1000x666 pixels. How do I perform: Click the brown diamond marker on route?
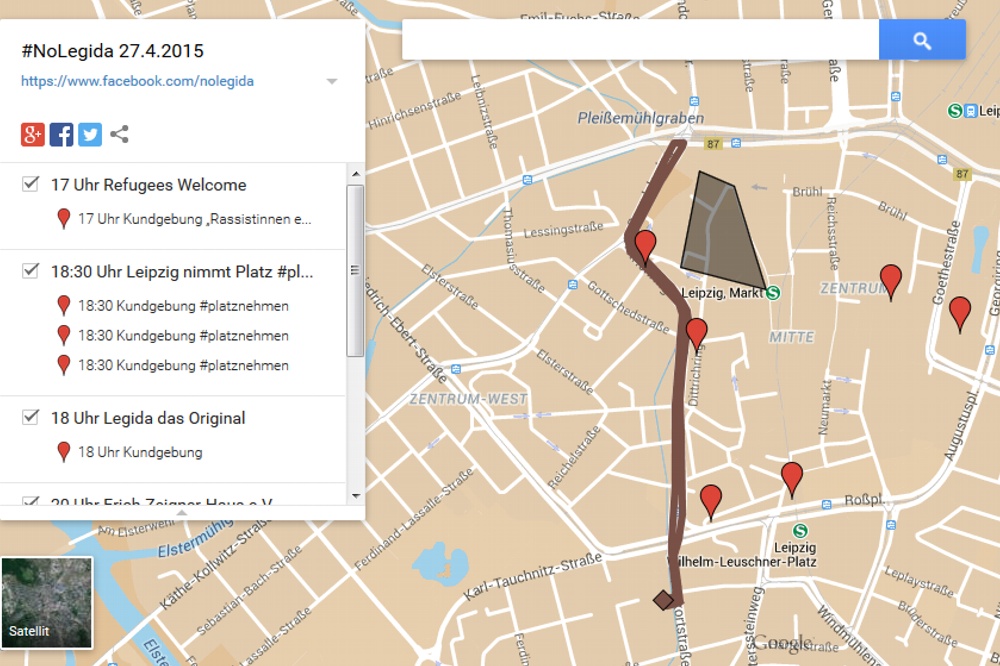pyautogui.click(x=662, y=600)
